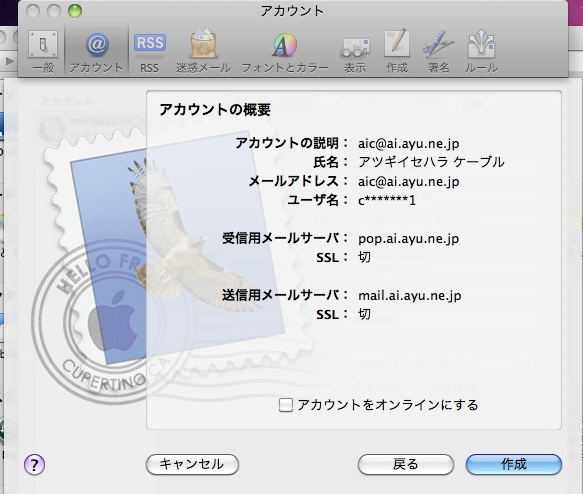Click the 戻る back button

pos(406,464)
